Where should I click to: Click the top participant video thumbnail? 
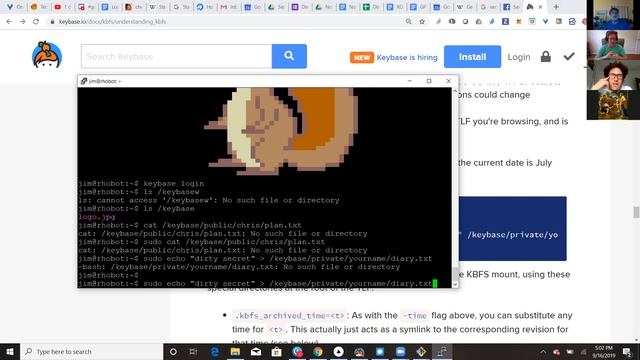(613, 15)
